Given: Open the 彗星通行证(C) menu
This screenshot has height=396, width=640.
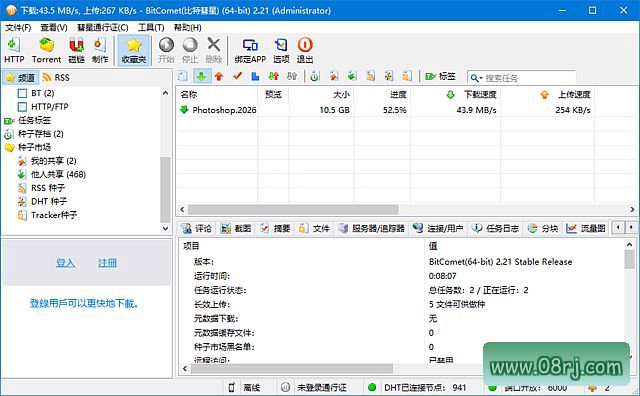Looking at the screenshot, I should (x=103, y=27).
